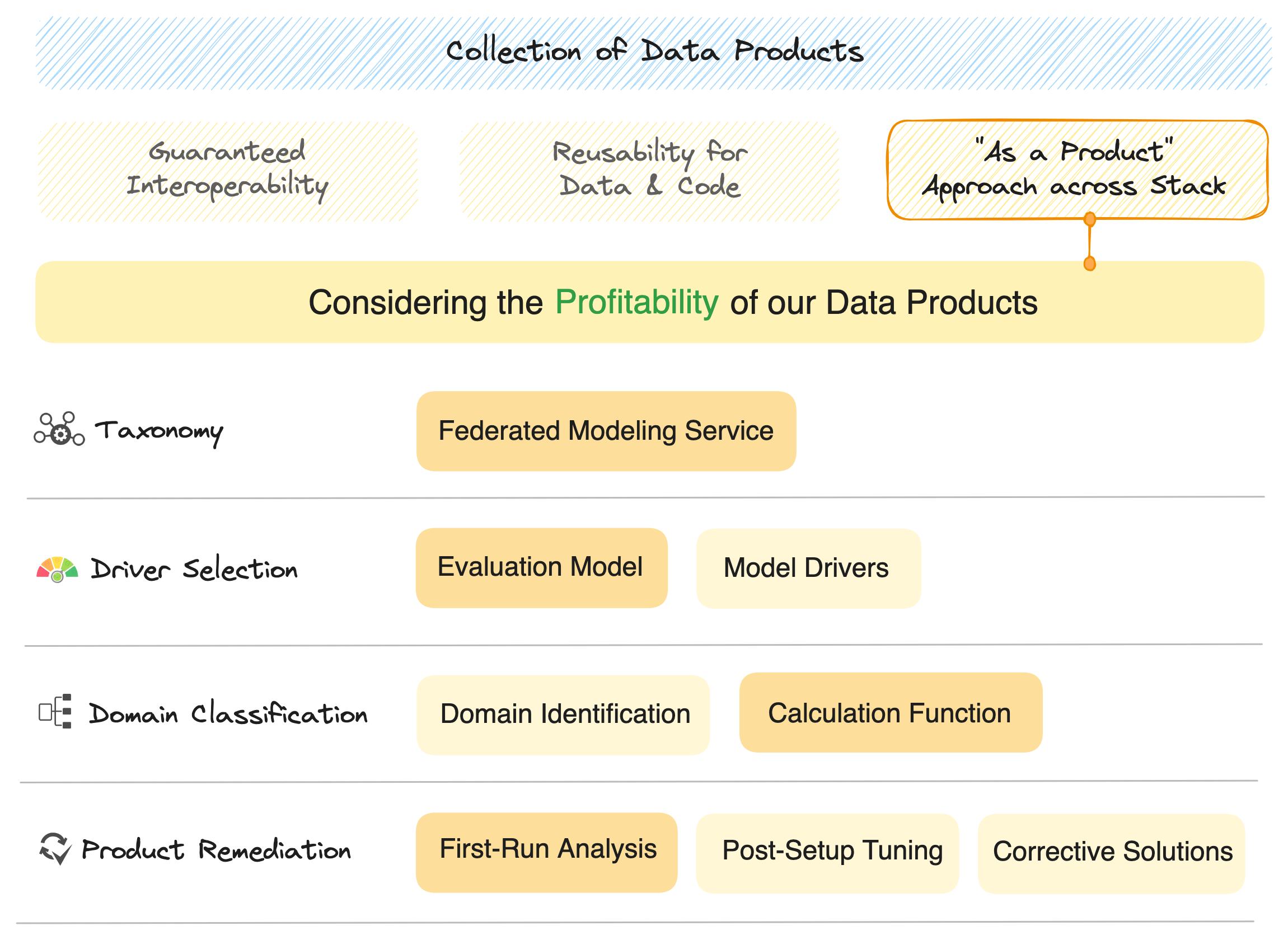1288x940 pixels.
Task: Select the Federated Modeling Service box
Action: 606,431
